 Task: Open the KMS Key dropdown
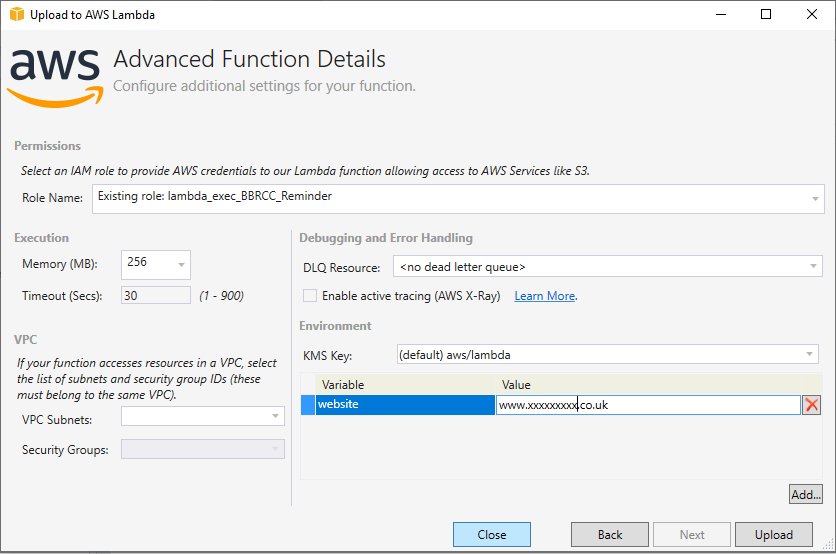607,354
